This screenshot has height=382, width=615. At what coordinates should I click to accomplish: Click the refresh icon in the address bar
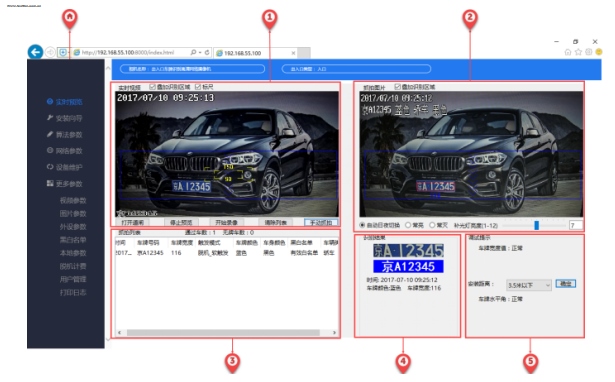tap(207, 52)
